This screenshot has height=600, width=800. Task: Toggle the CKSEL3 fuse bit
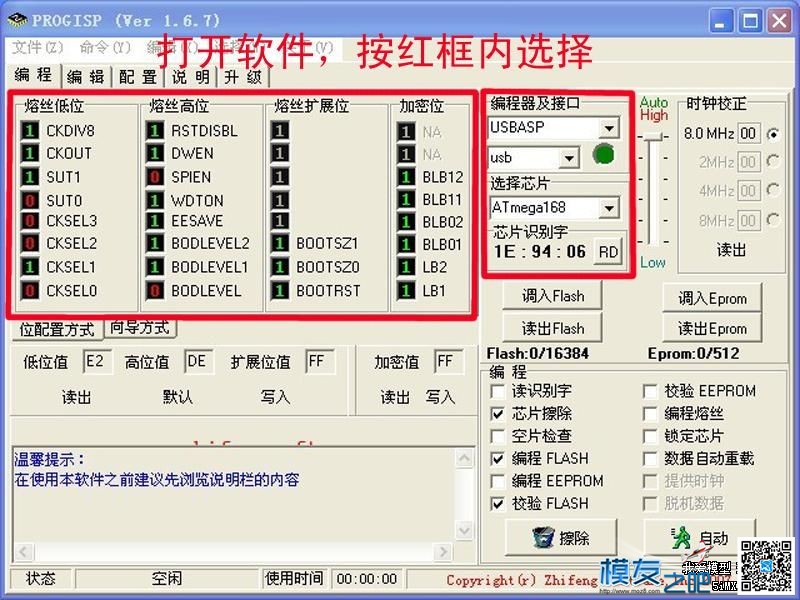coord(30,220)
